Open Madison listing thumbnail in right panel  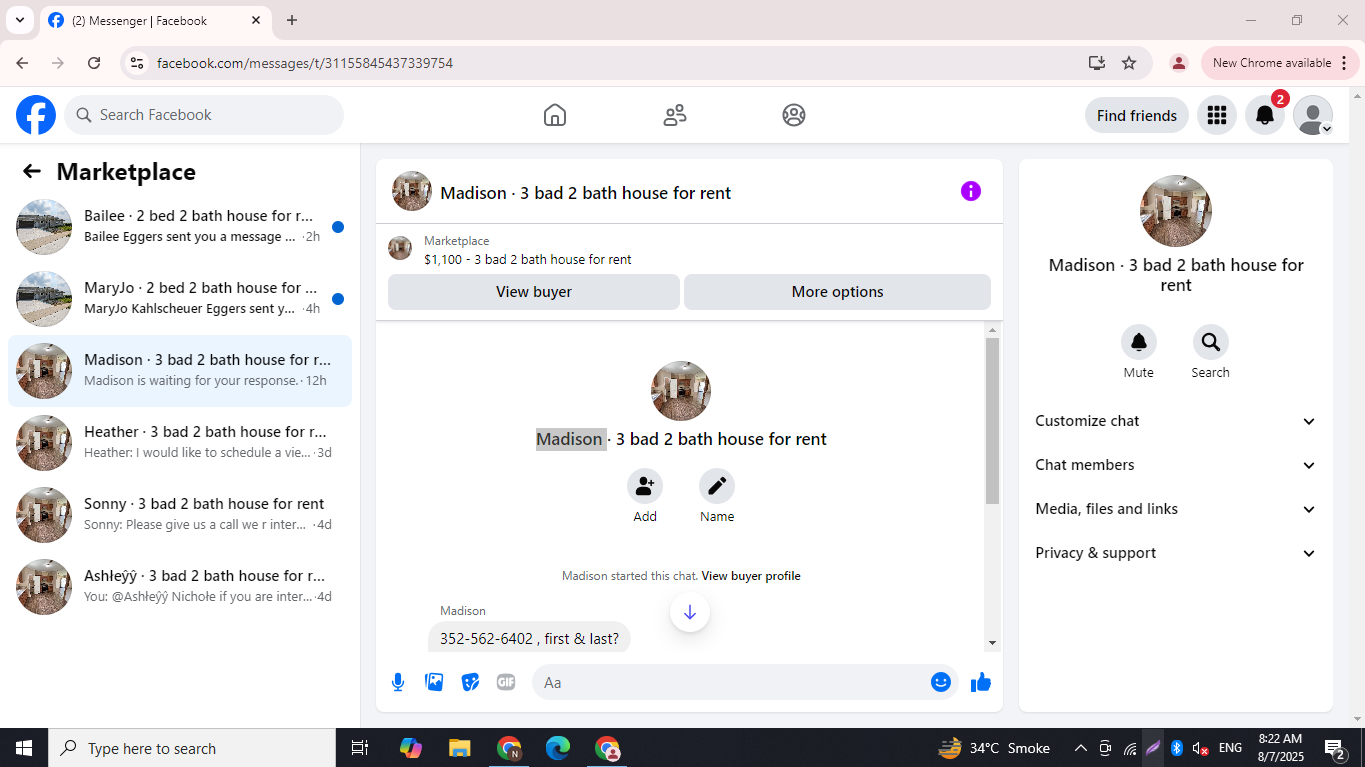click(1176, 211)
